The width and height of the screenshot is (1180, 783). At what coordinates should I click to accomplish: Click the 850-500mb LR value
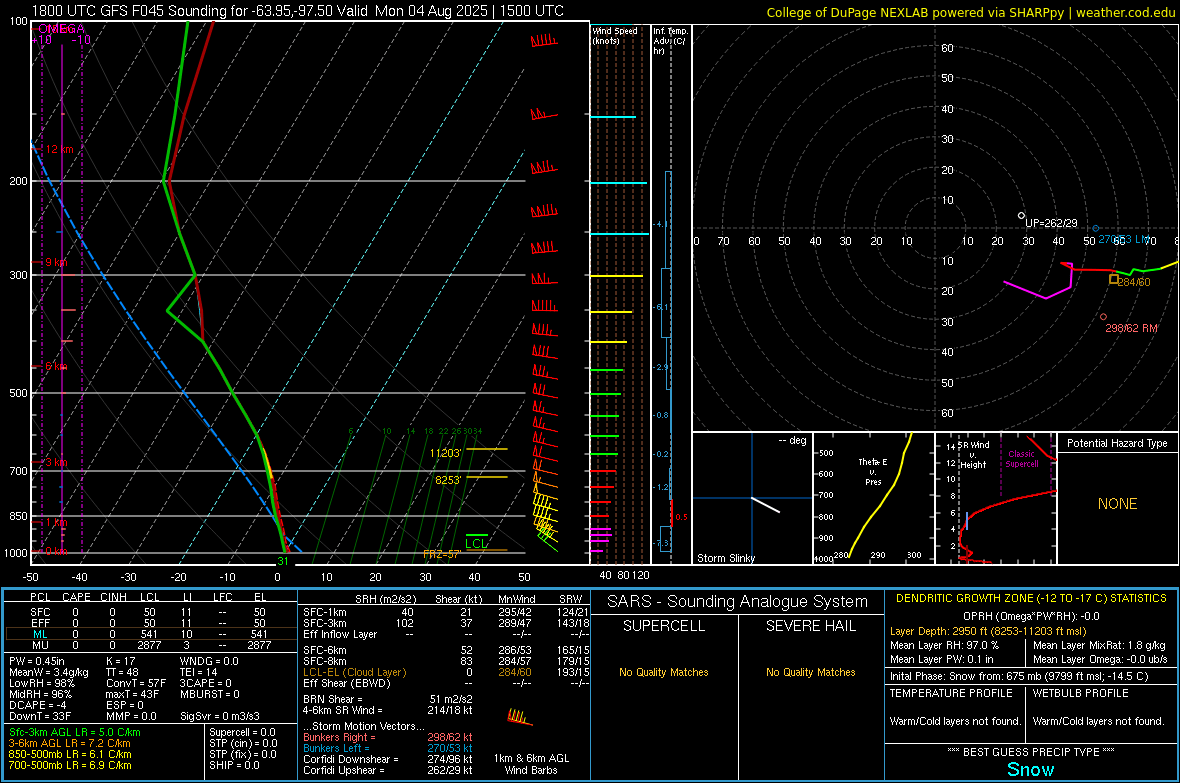70,754
